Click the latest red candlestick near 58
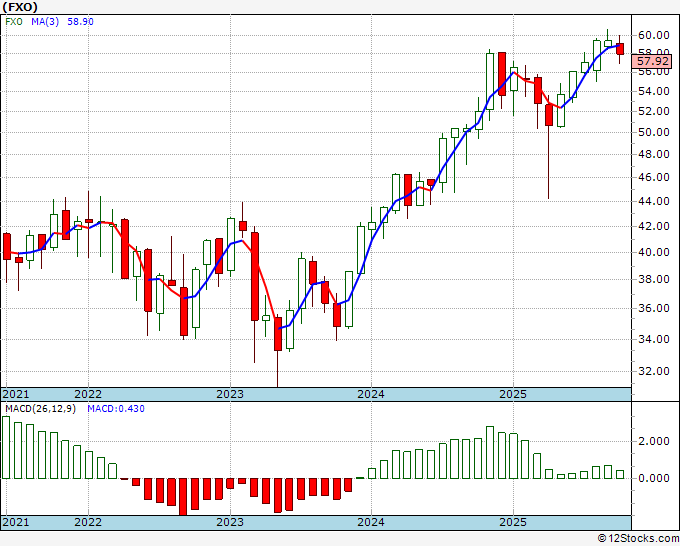The width and height of the screenshot is (680, 546). [x=620, y=49]
